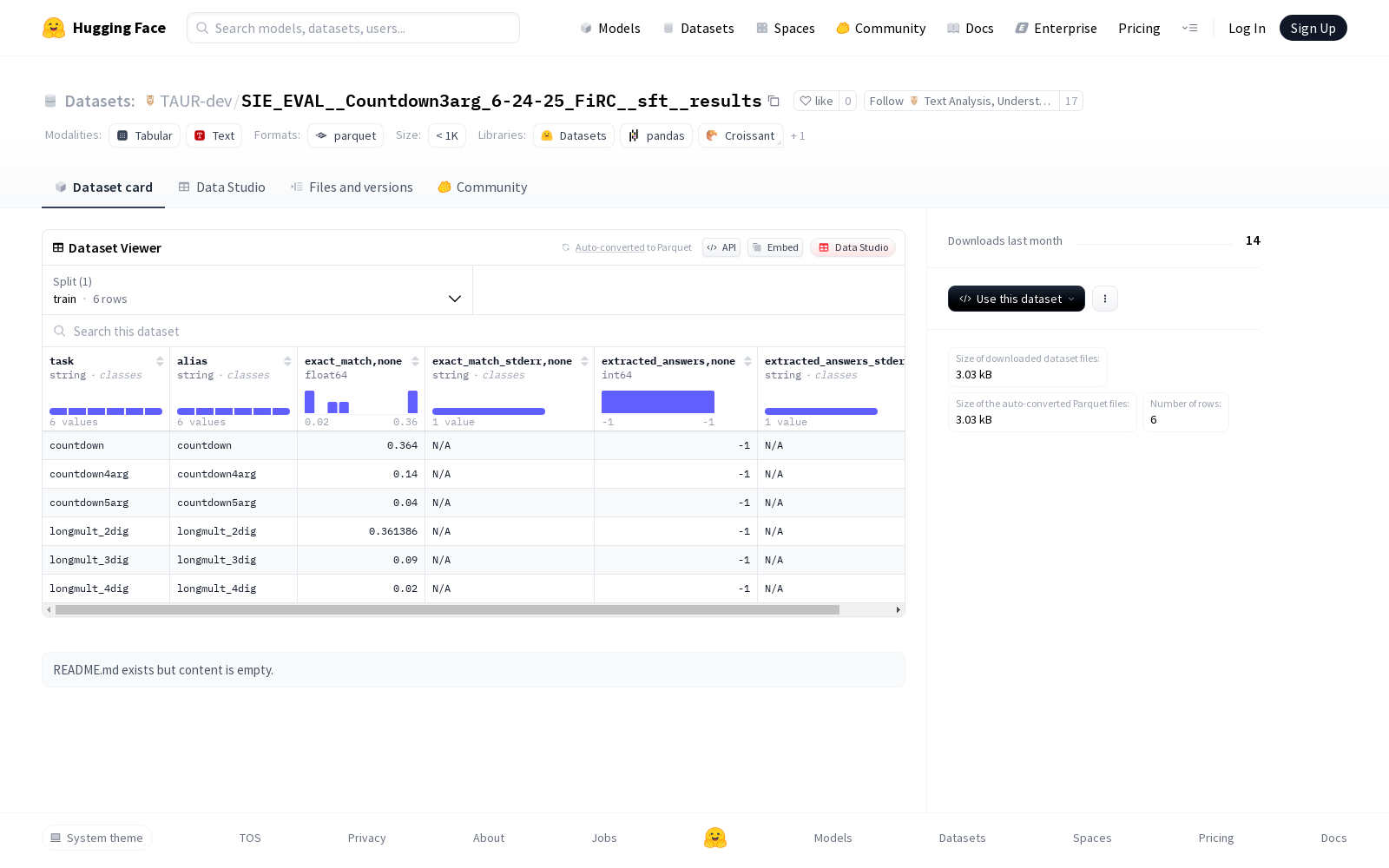Click the extracted_answers histogram bar
The width and height of the screenshot is (1389, 868).
pyautogui.click(x=658, y=402)
